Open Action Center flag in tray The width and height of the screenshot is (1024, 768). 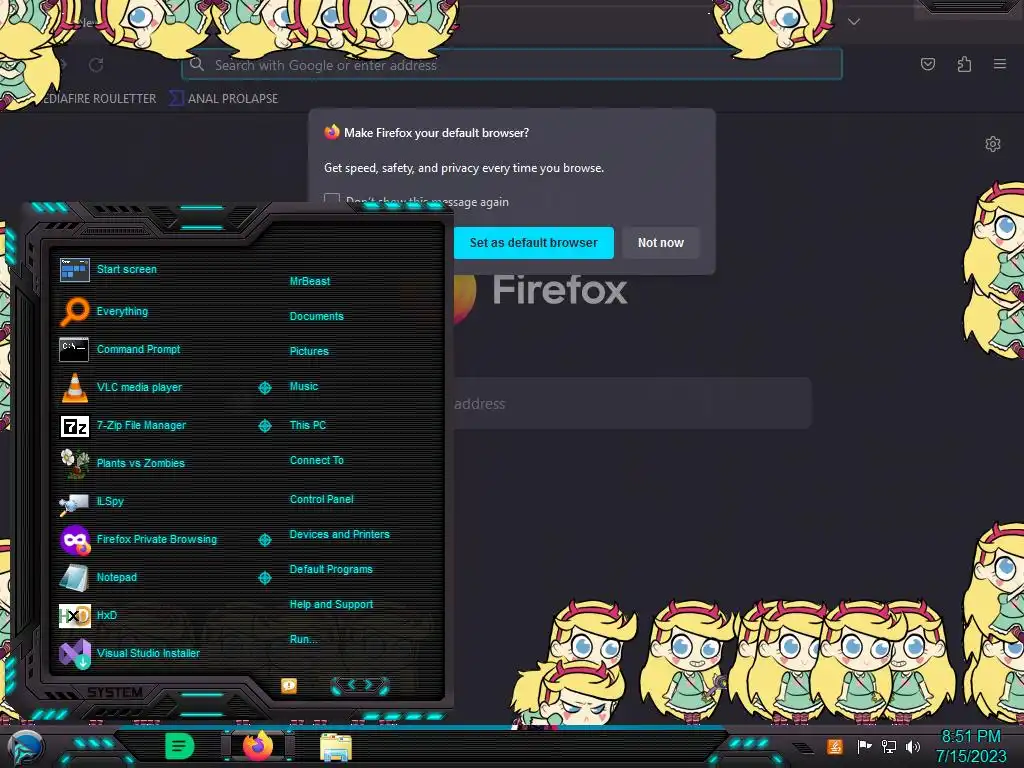(864, 746)
